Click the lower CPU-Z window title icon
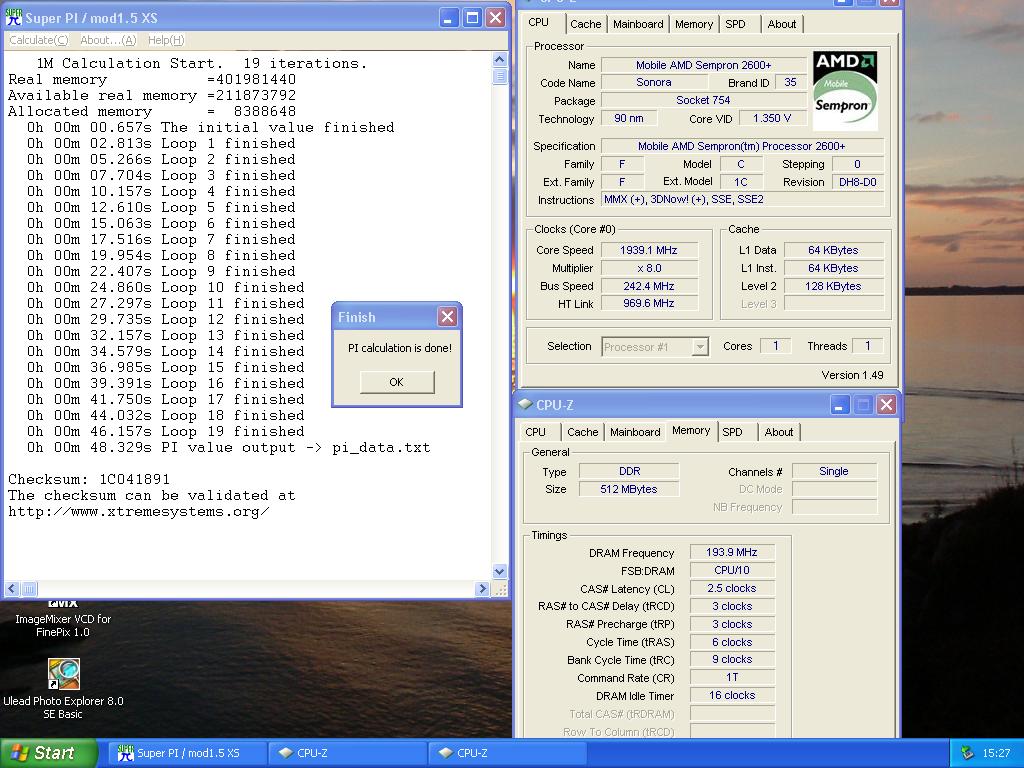Image resolution: width=1024 pixels, height=768 pixels. pos(525,405)
